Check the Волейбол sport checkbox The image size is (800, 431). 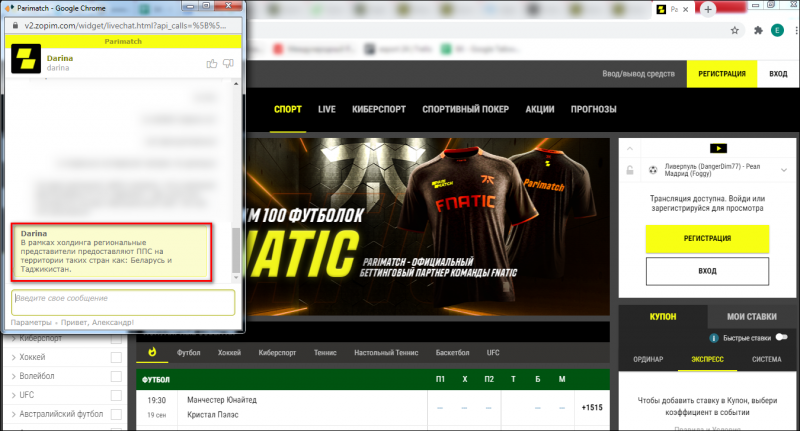click(x=116, y=376)
